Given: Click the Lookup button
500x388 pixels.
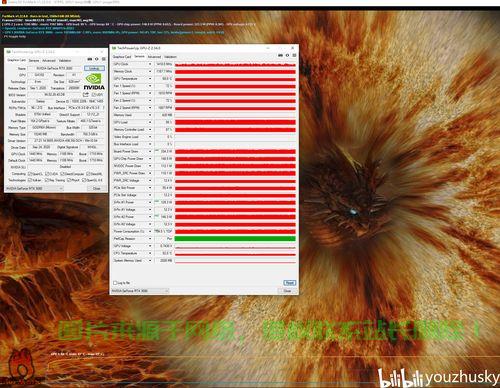Looking at the screenshot, I should tap(94, 68).
